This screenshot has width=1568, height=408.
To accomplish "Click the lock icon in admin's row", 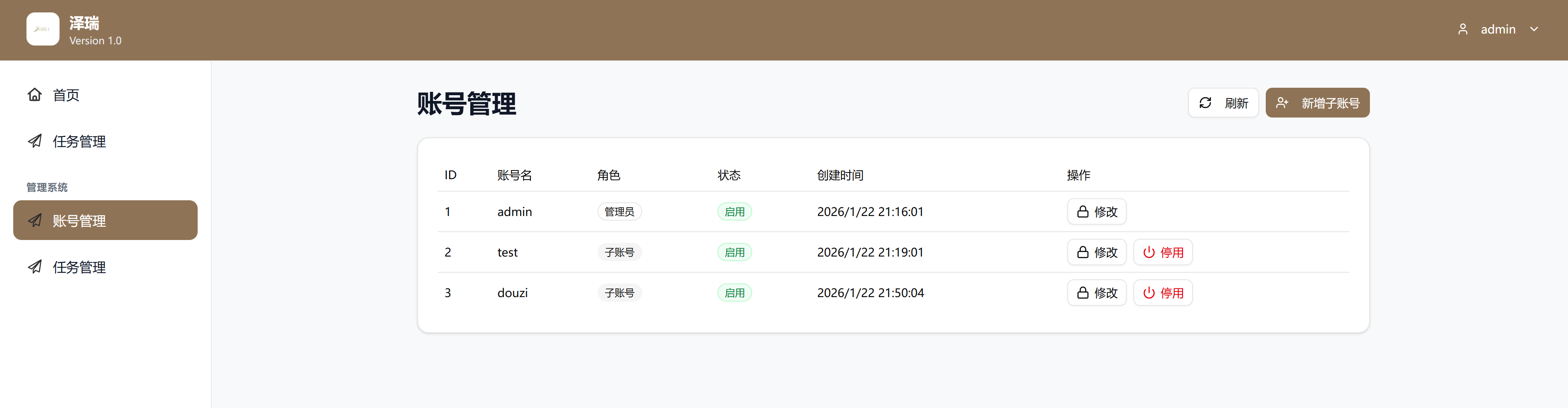I will 1082,212.
